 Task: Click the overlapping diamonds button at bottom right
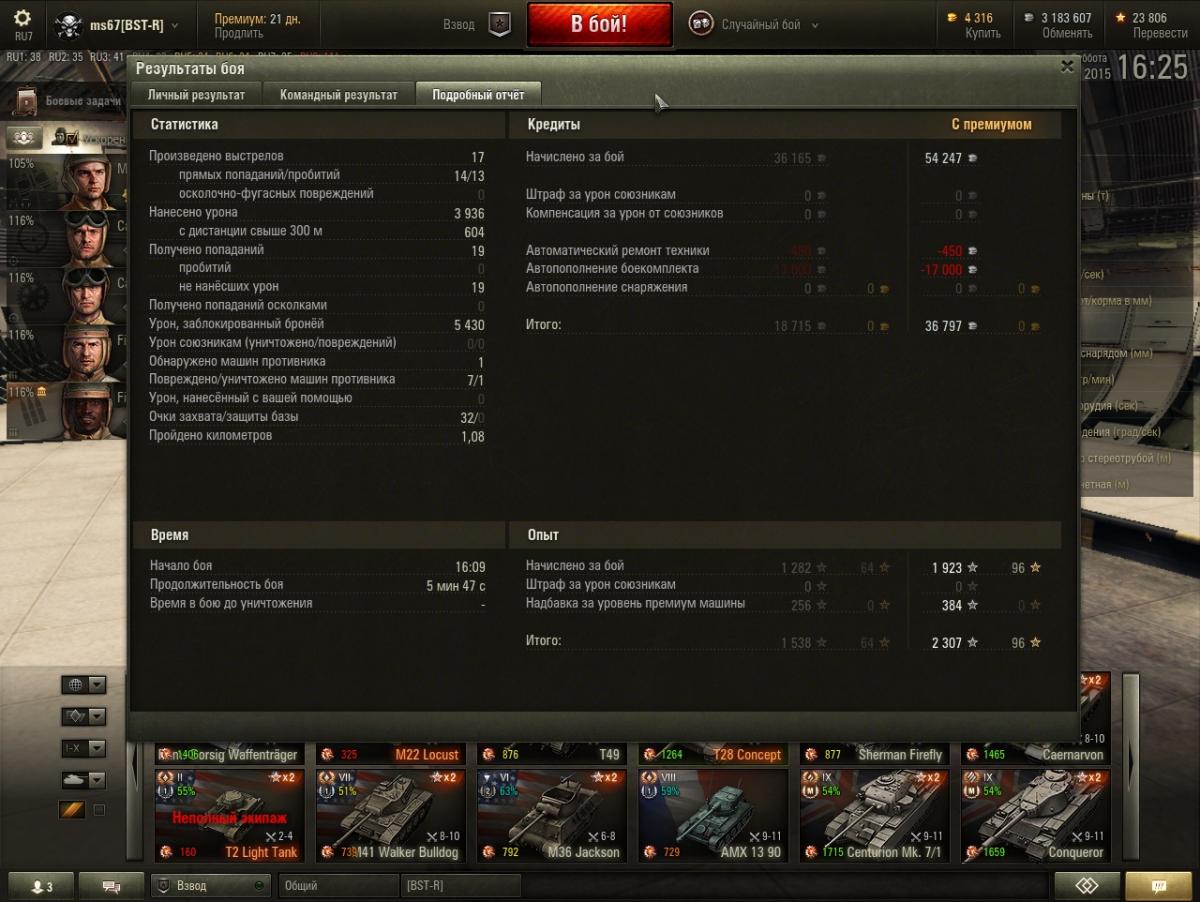coord(1086,886)
